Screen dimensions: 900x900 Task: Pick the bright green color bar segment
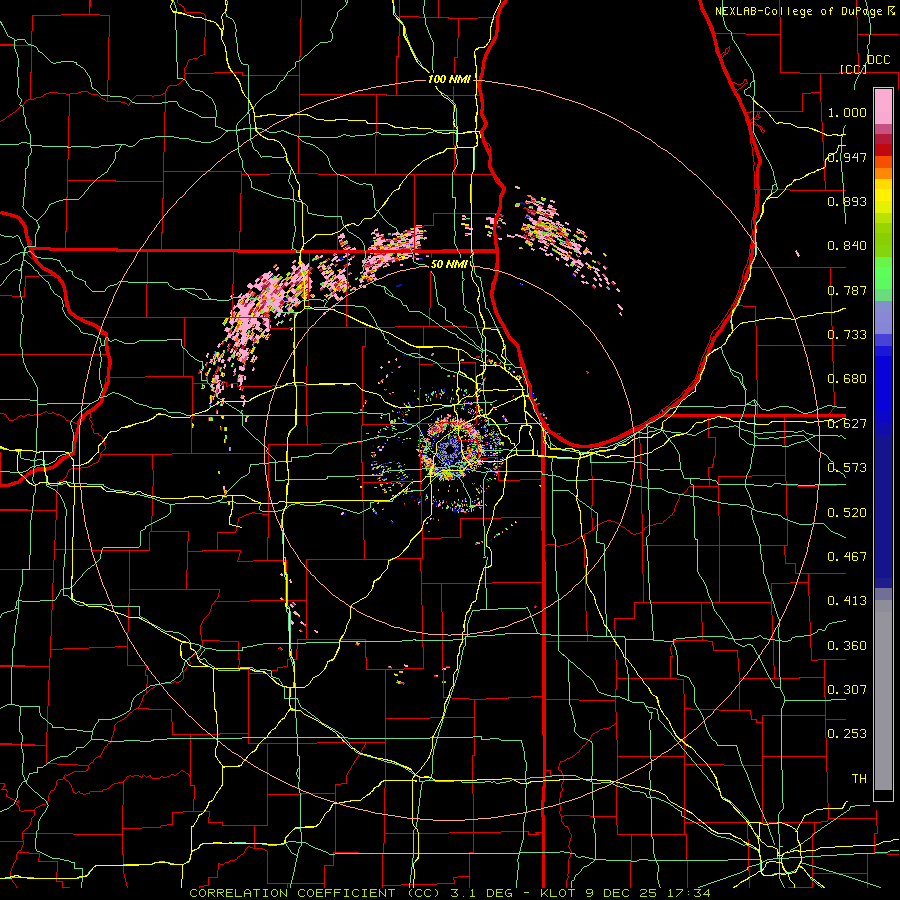(x=883, y=273)
